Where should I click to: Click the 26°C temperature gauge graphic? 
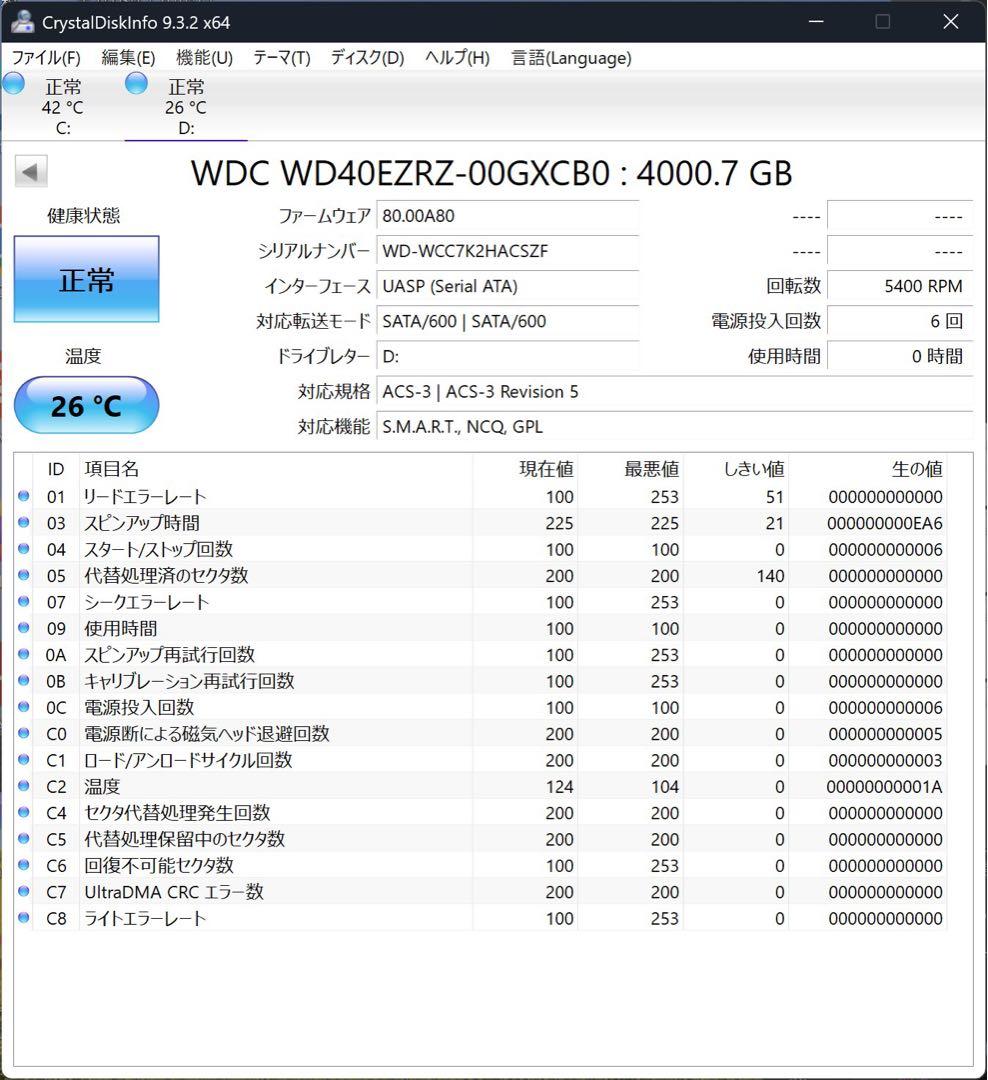(86, 405)
